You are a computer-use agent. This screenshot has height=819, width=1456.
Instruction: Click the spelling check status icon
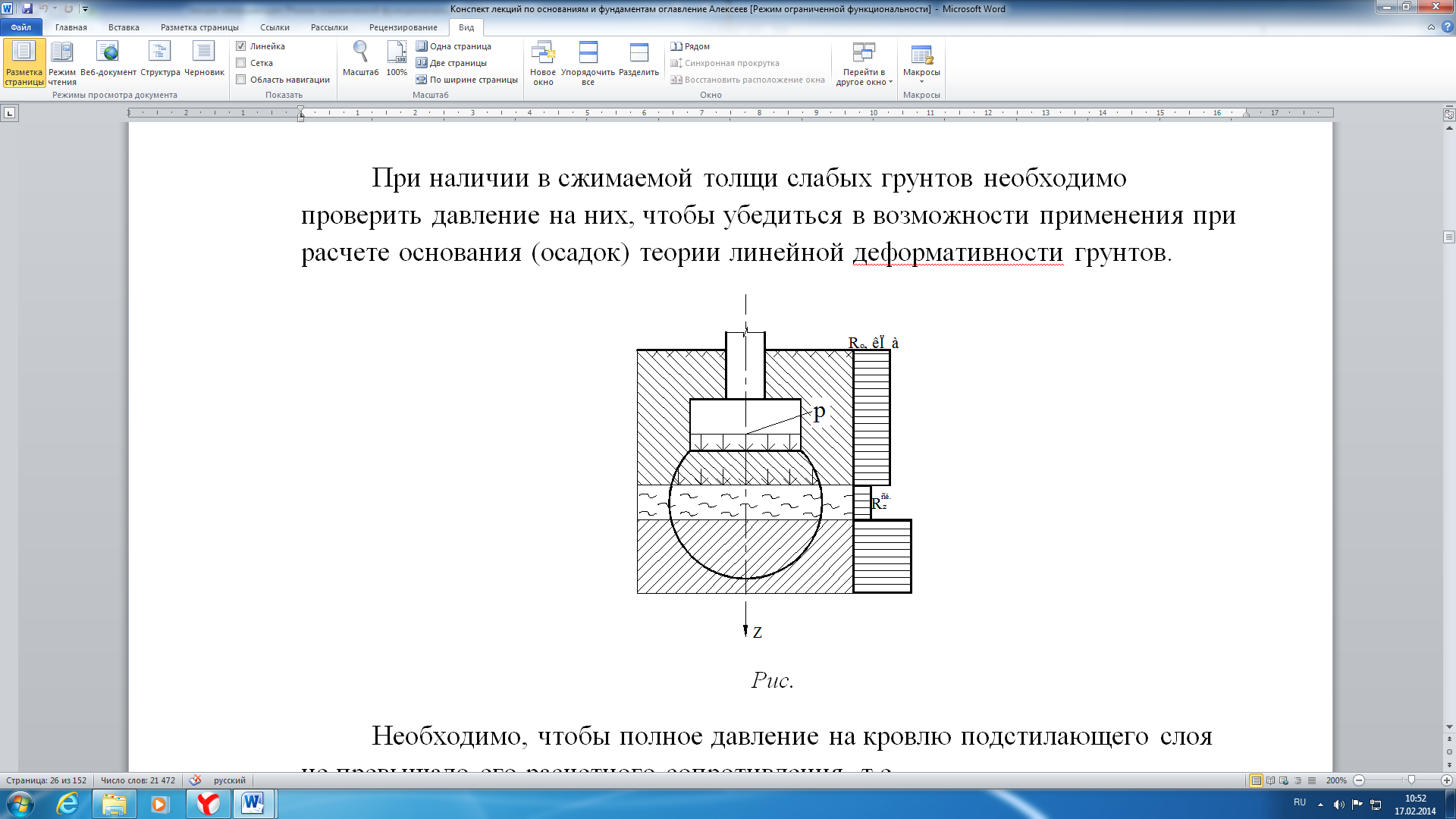coord(195,780)
